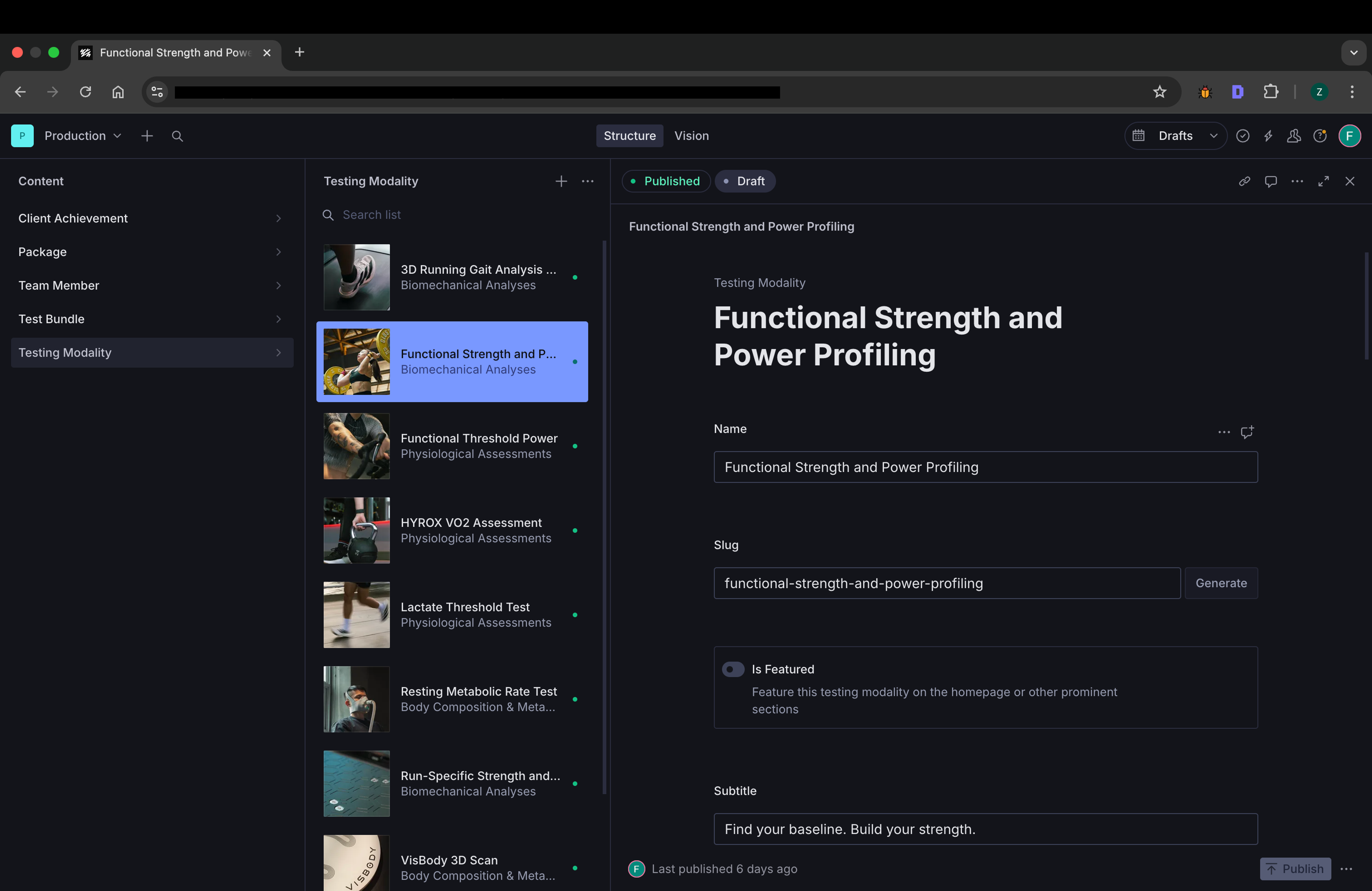This screenshot has width=1372, height=891.
Task: Click into the Subtitle text field
Action: tap(985, 829)
